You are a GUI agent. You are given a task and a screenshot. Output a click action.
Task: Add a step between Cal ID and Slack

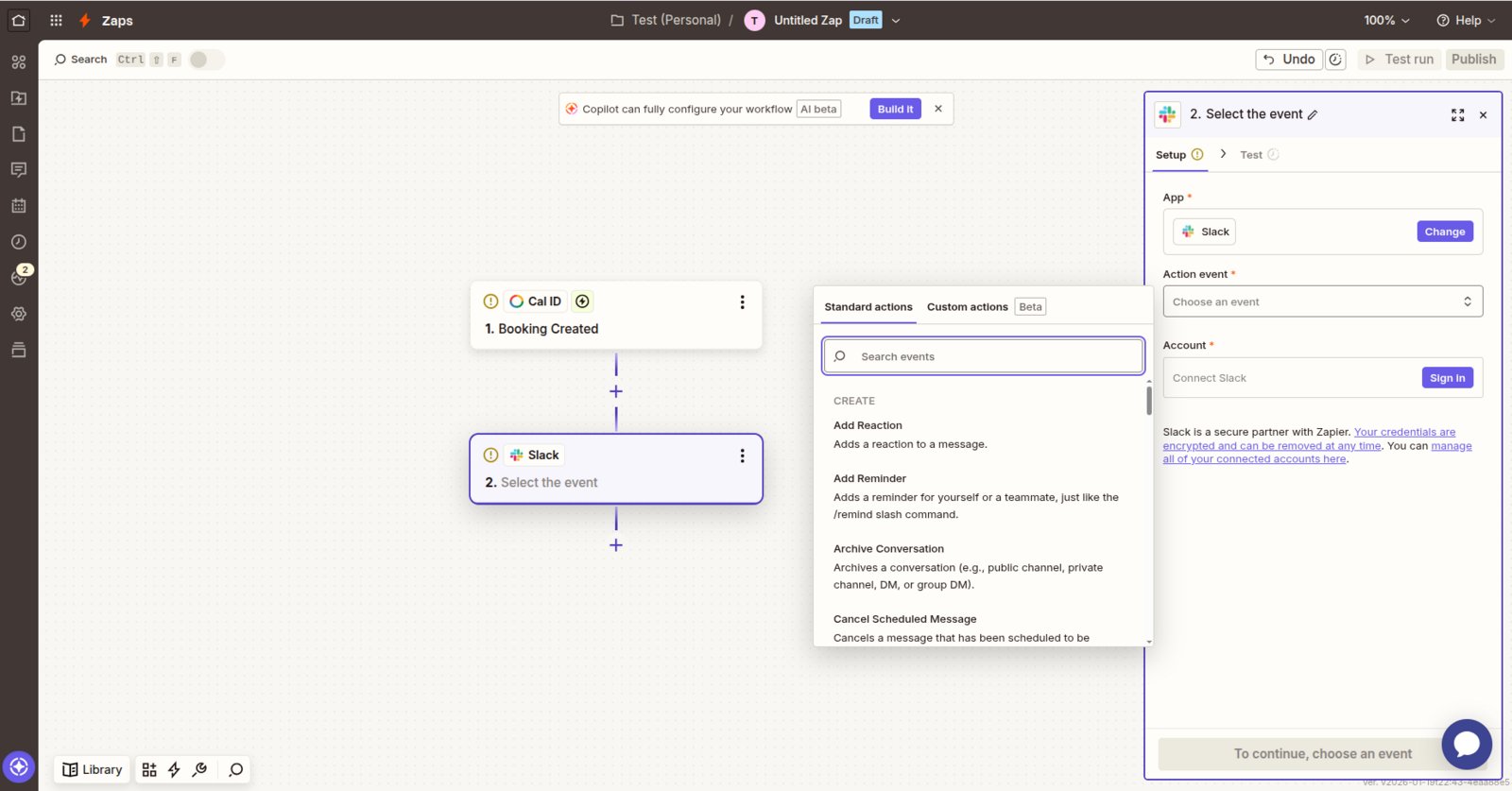pyautogui.click(x=616, y=391)
